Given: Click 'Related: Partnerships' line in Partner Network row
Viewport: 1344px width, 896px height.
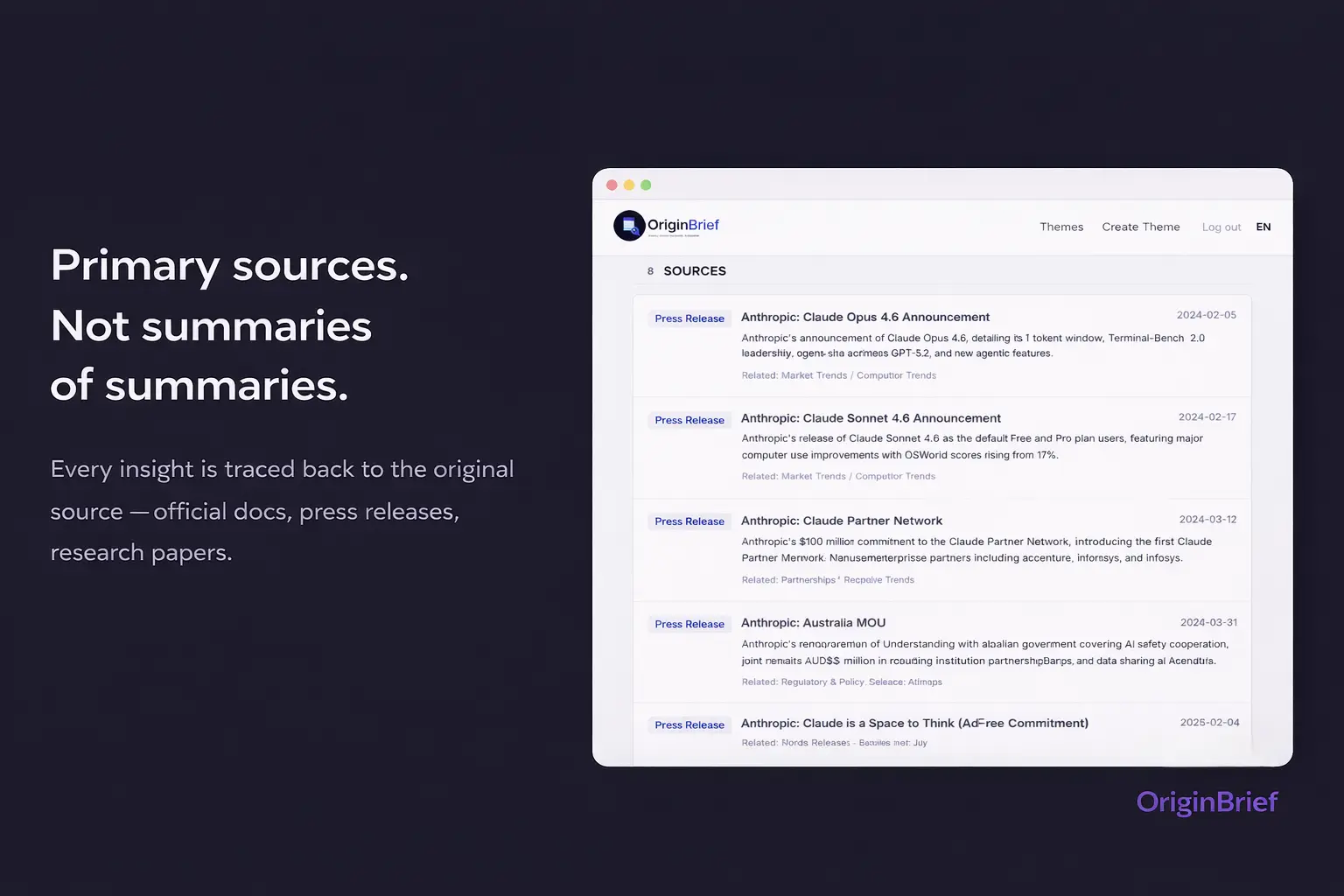Looking at the screenshot, I should point(828,580).
